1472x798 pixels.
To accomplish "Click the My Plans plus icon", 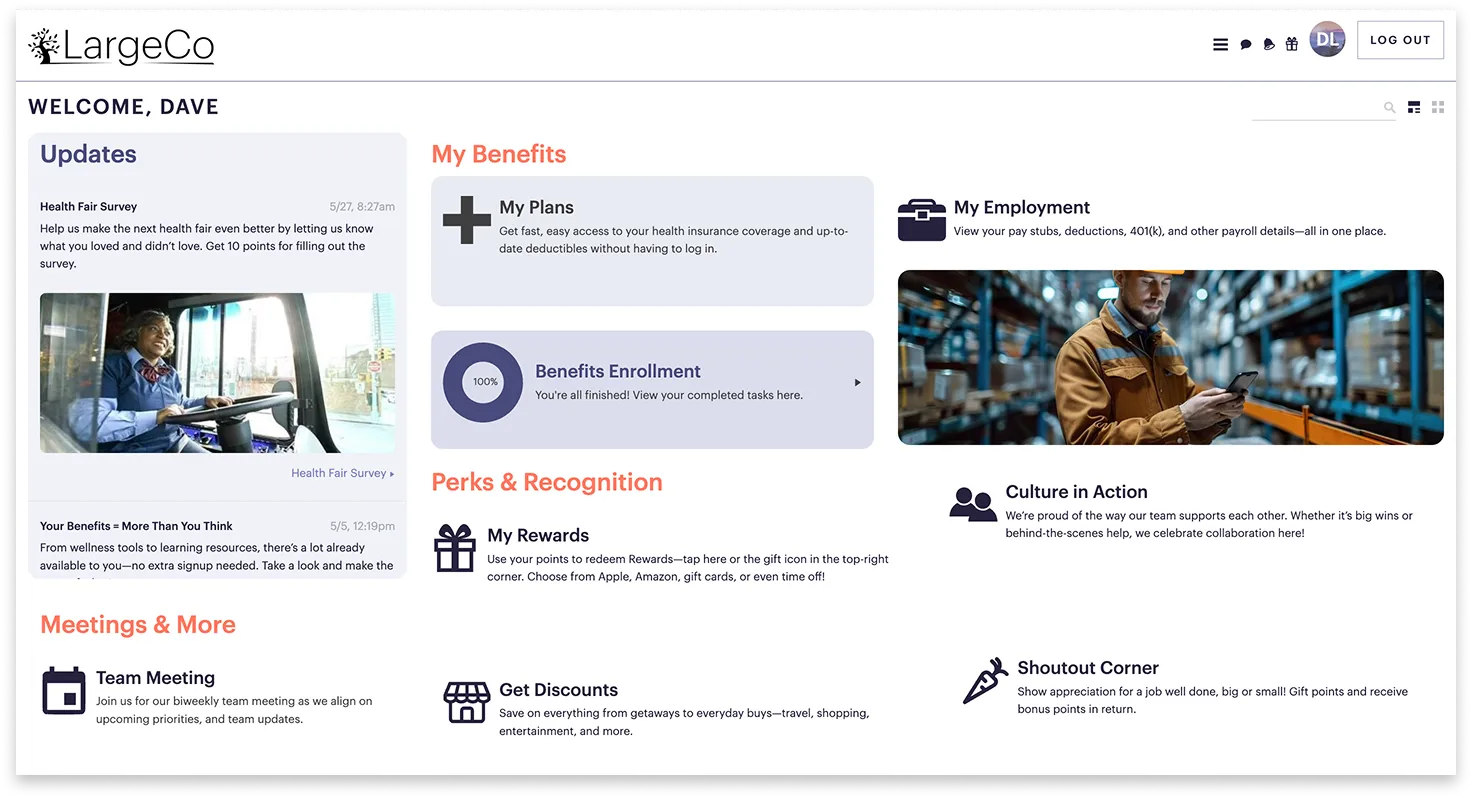I will click(467, 220).
